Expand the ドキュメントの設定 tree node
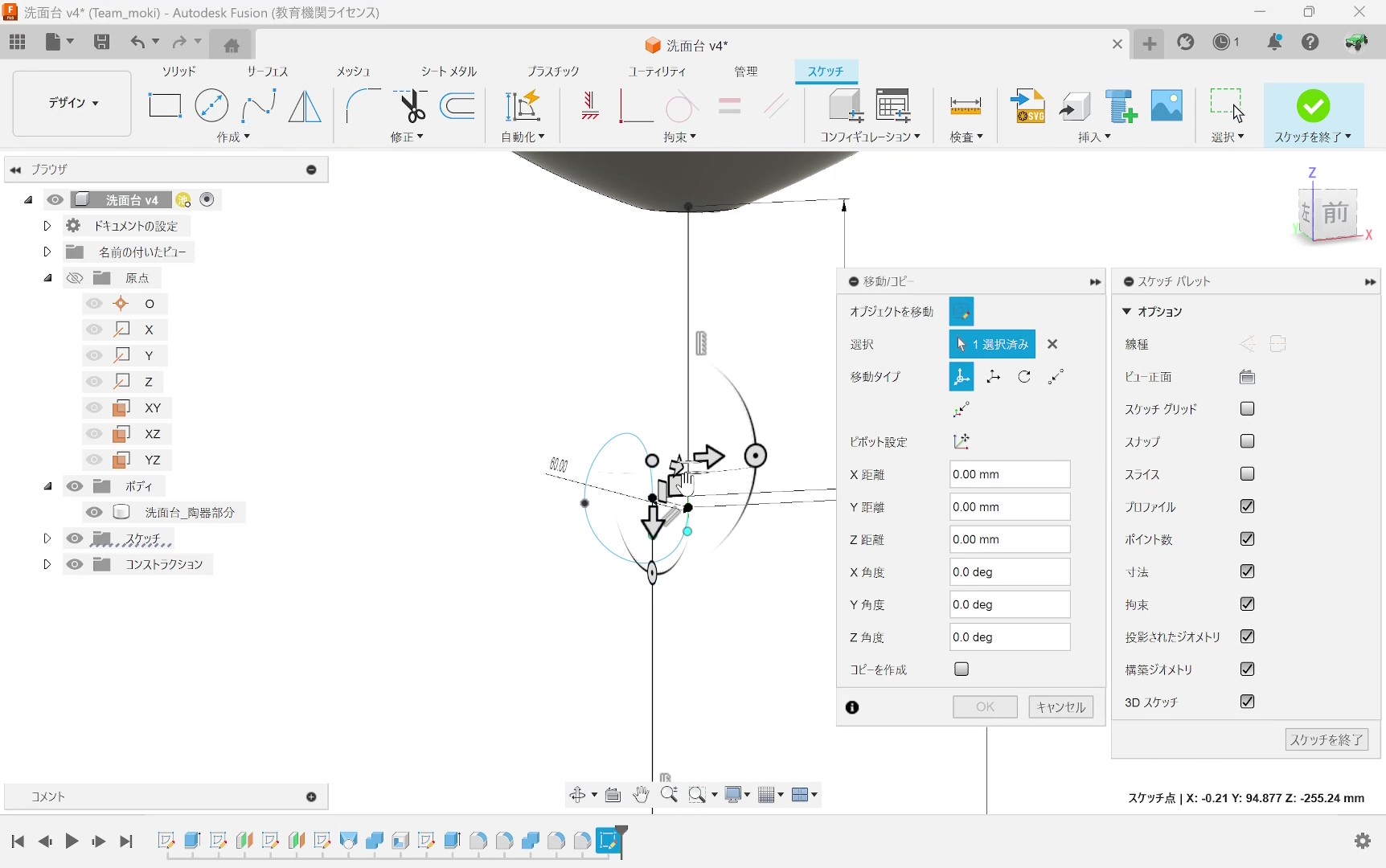Screen dimensions: 1386x868 [47, 226]
